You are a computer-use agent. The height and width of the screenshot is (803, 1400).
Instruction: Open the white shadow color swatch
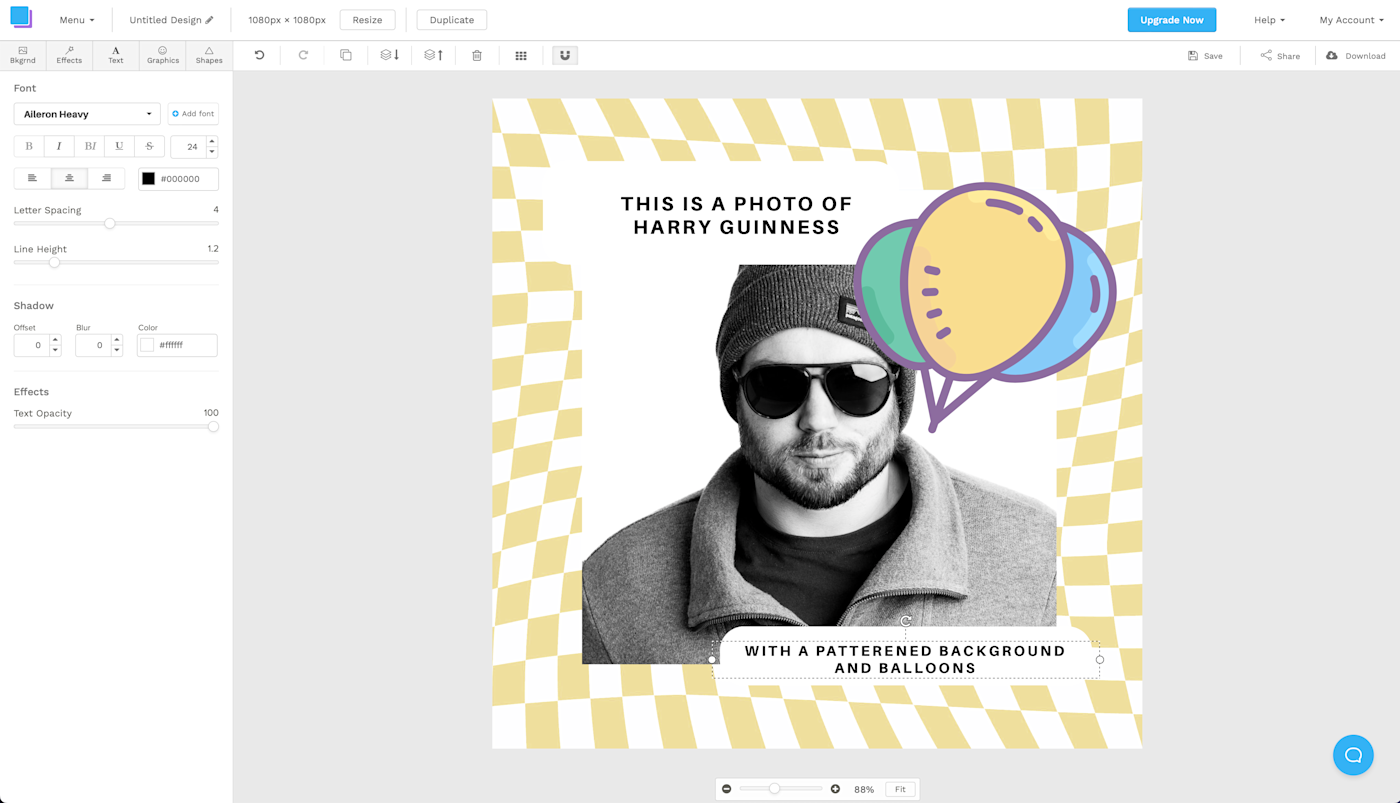pyautogui.click(x=147, y=345)
